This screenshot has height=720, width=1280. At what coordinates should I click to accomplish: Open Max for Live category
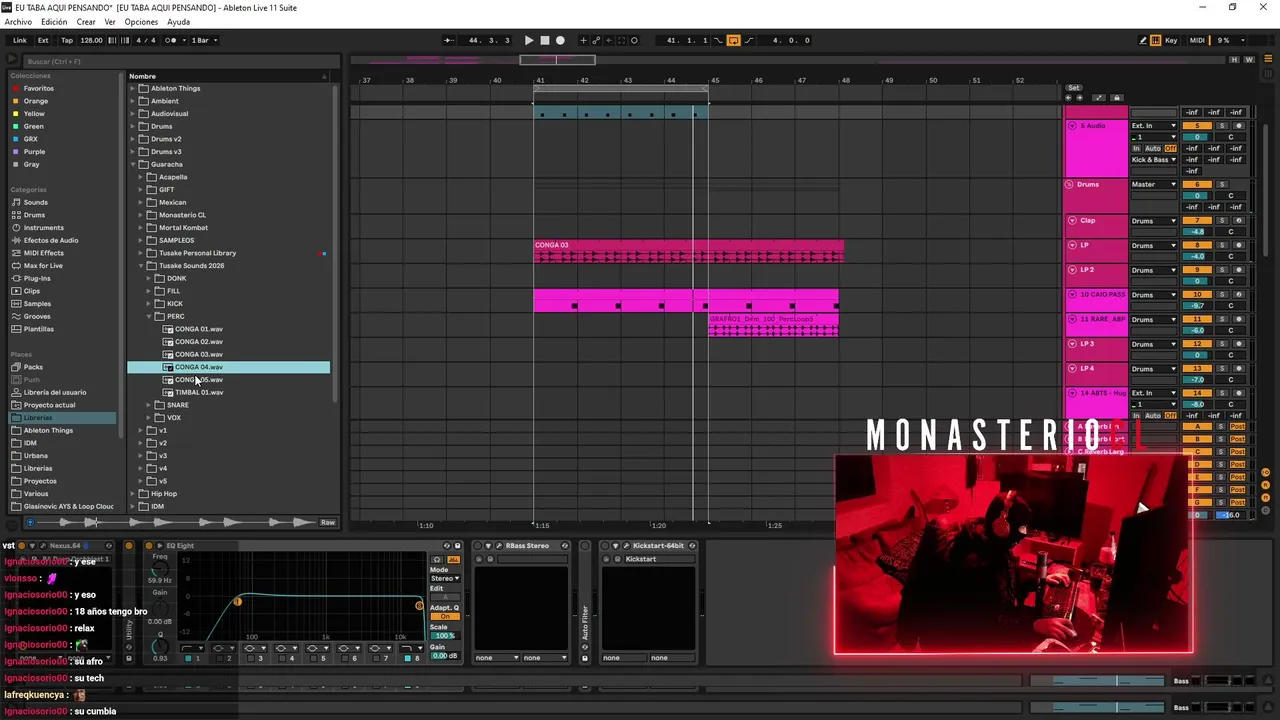(x=43, y=266)
